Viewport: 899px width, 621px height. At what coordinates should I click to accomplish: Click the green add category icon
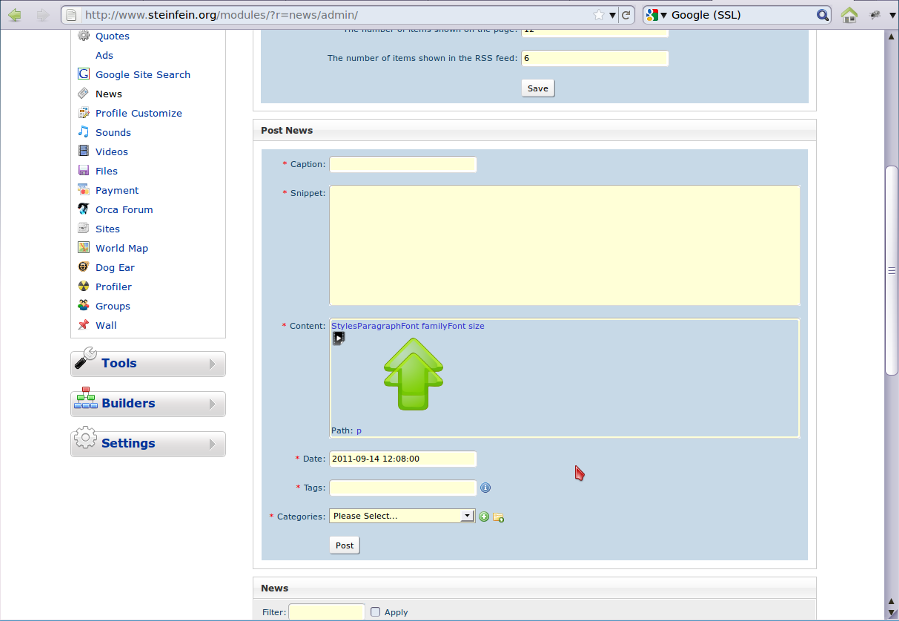(484, 517)
